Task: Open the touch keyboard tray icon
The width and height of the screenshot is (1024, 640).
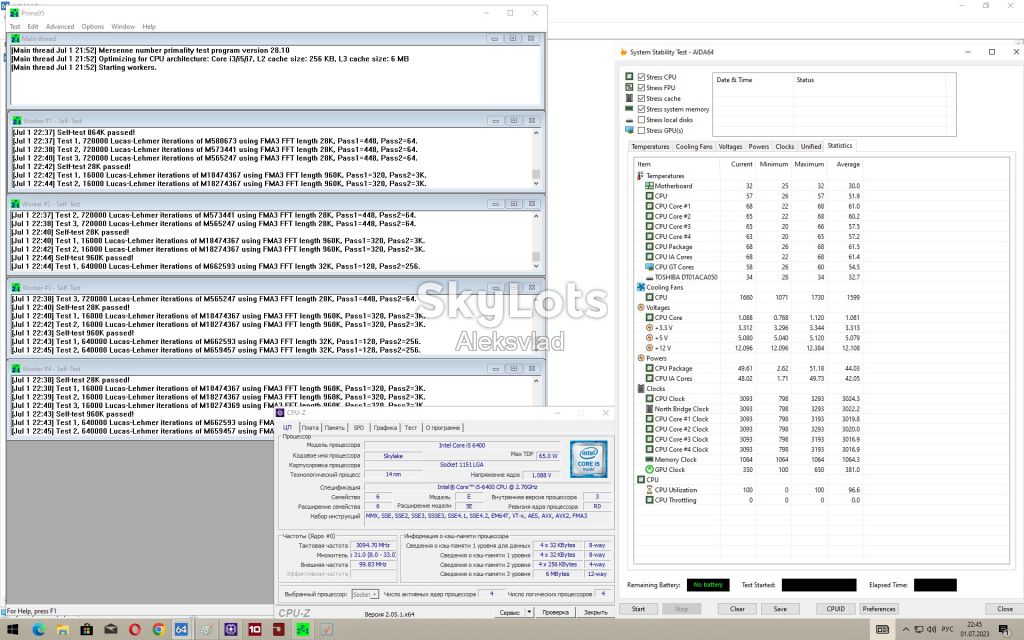Action: coord(882,630)
